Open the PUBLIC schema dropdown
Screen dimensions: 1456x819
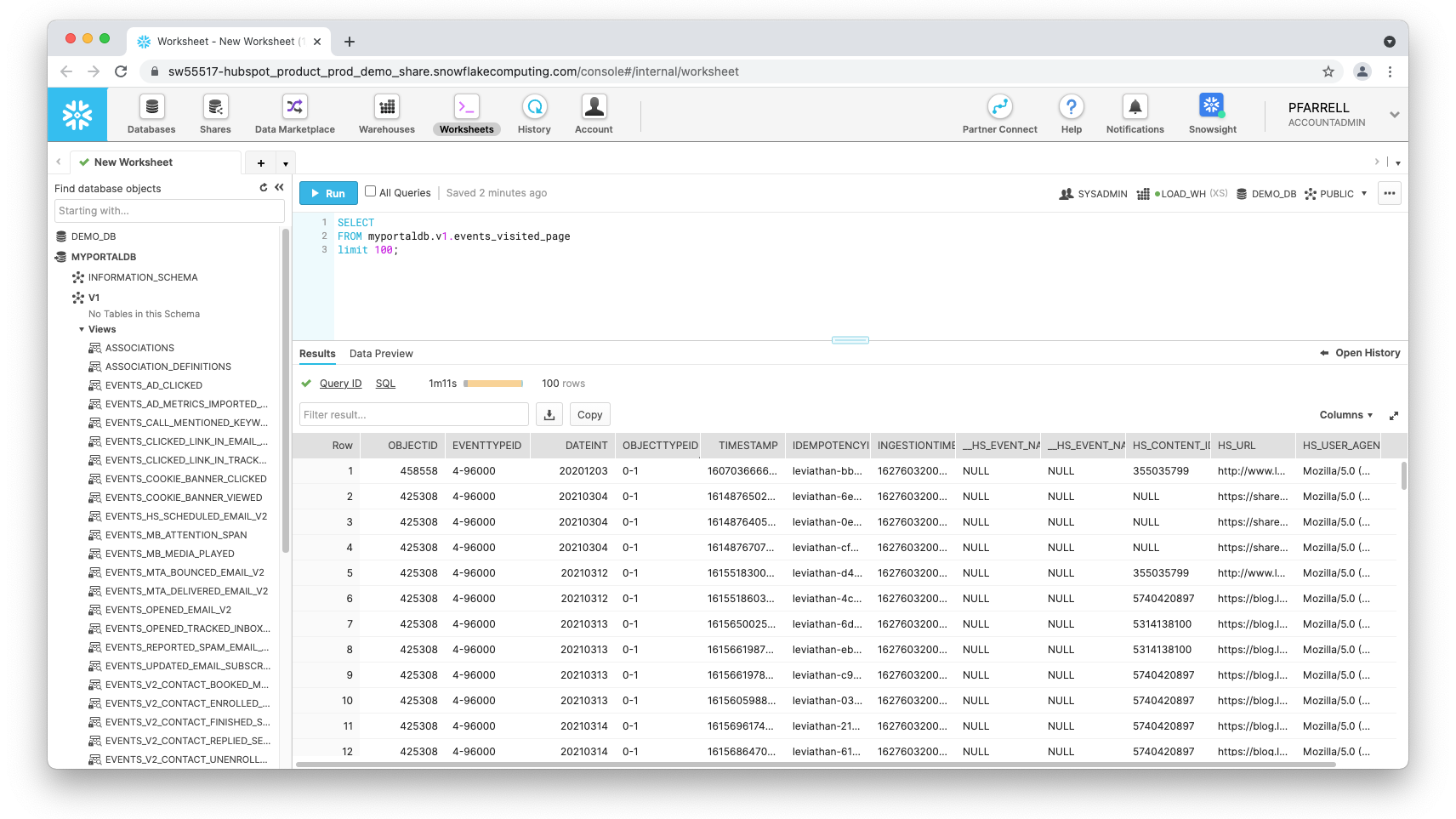pos(1365,193)
